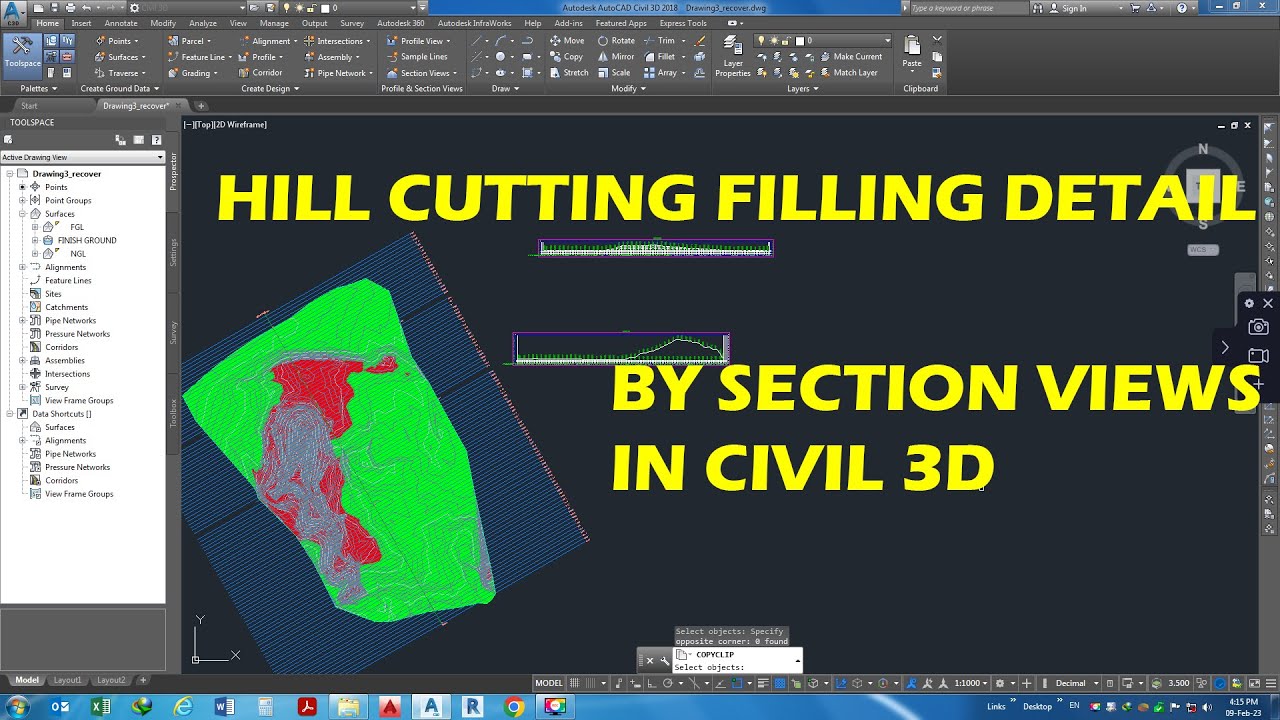Click Match Layer button
Image resolution: width=1280 pixels, height=720 pixels.
point(849,73)
